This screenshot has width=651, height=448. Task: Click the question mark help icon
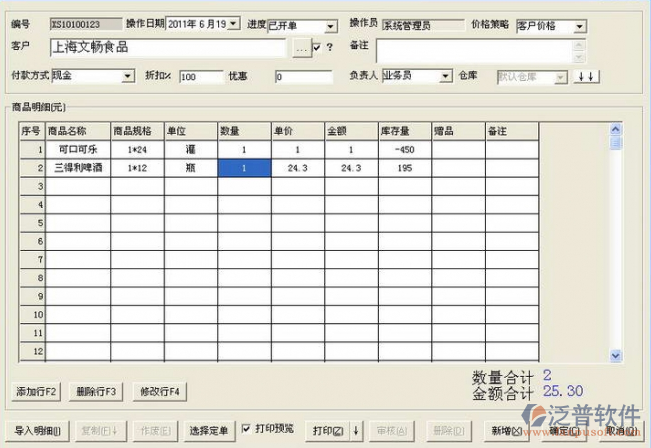click(x=330, y=47)
